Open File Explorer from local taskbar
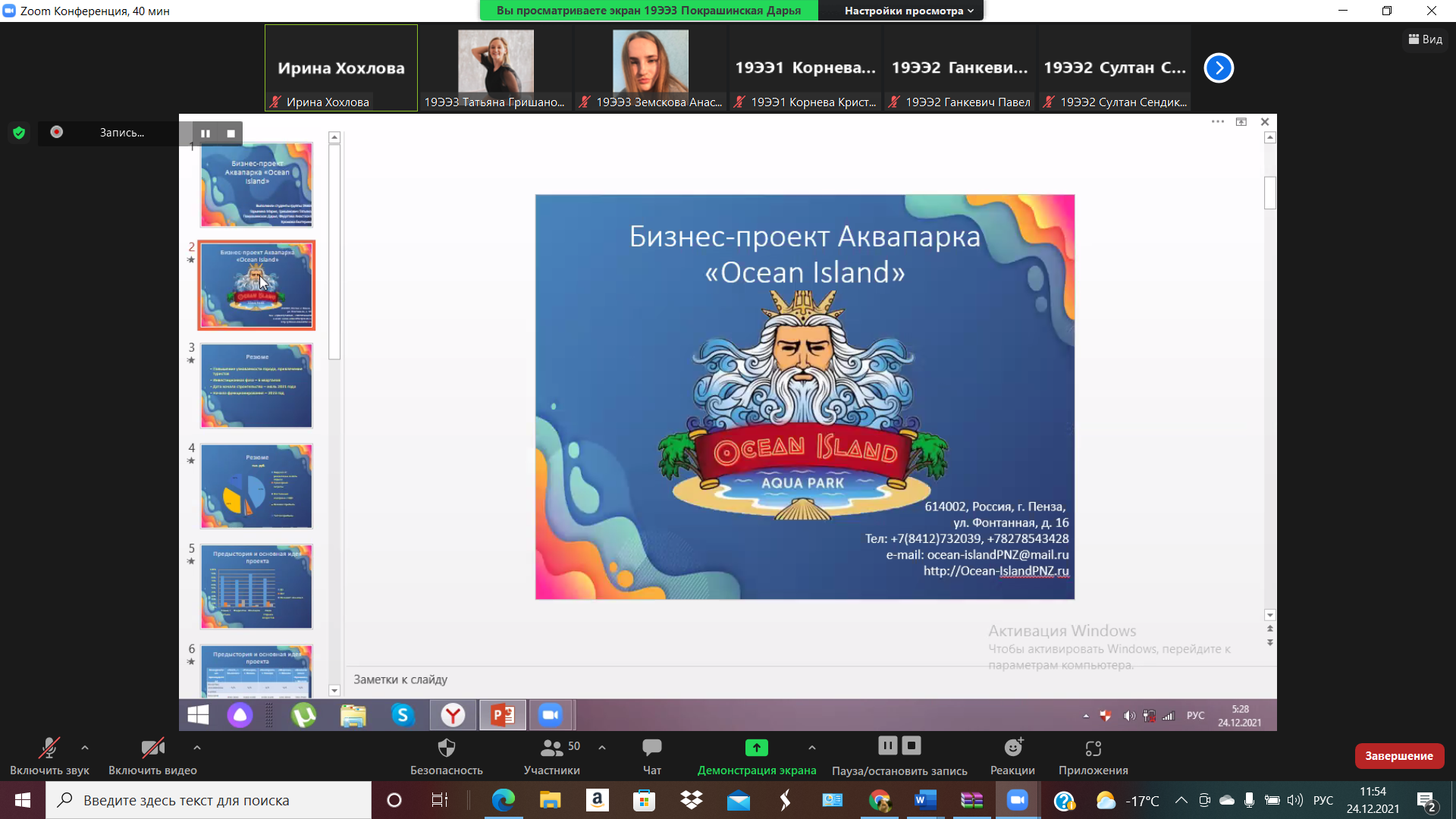Screen dimensions: 1456x819 tap(550, 800)
